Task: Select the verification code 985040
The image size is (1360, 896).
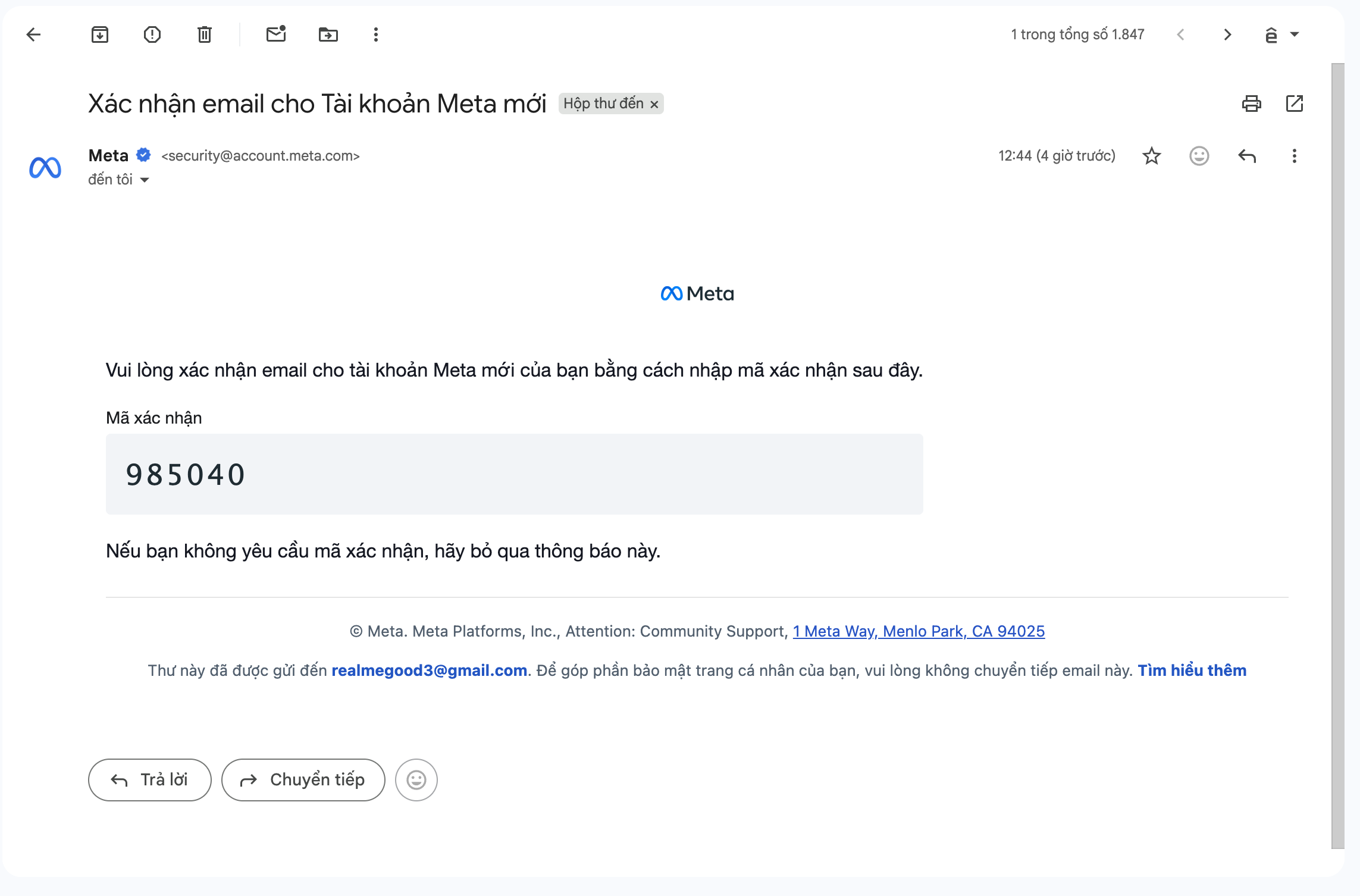Action: (186, 475)
